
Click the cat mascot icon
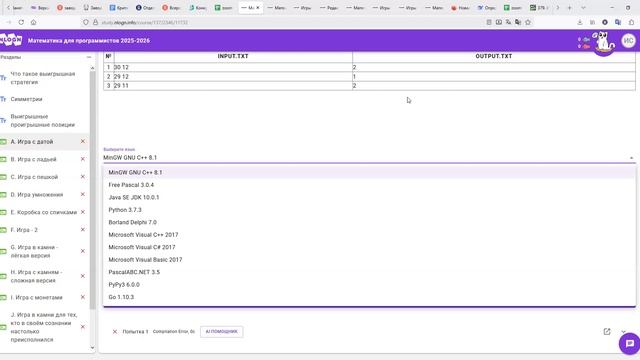pos(604,42)
